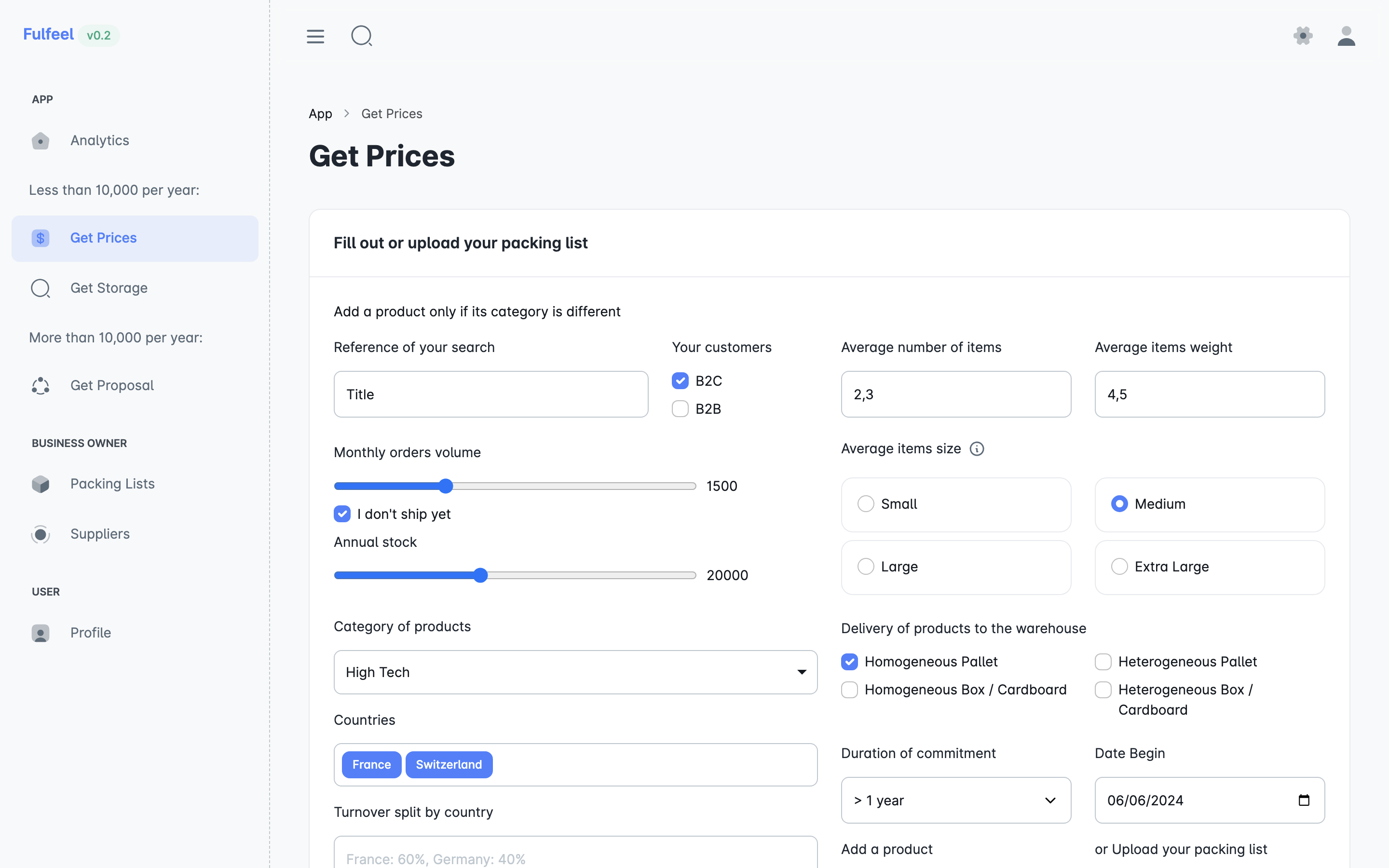Click the user account avatar icon
Viewport: 1389px width, 868px height.
pos(1346,36)
